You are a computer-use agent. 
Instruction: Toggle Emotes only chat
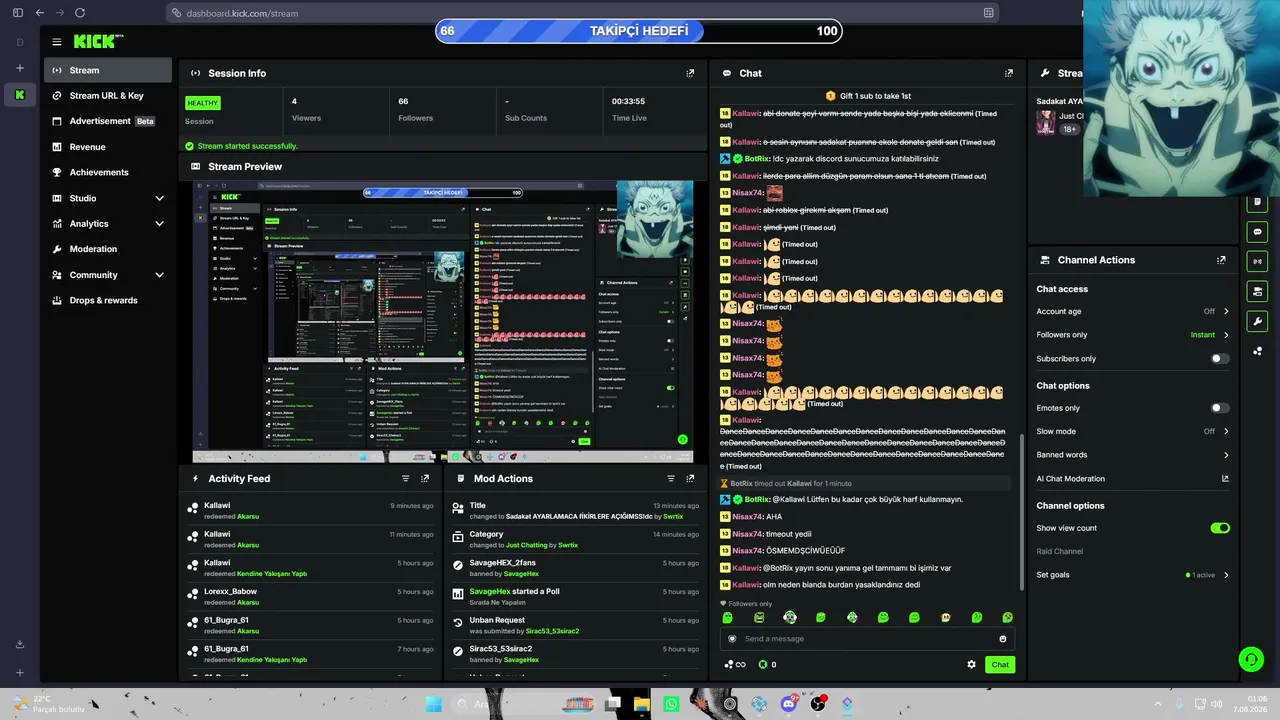pyautogui.click(x=1220, y=408)
